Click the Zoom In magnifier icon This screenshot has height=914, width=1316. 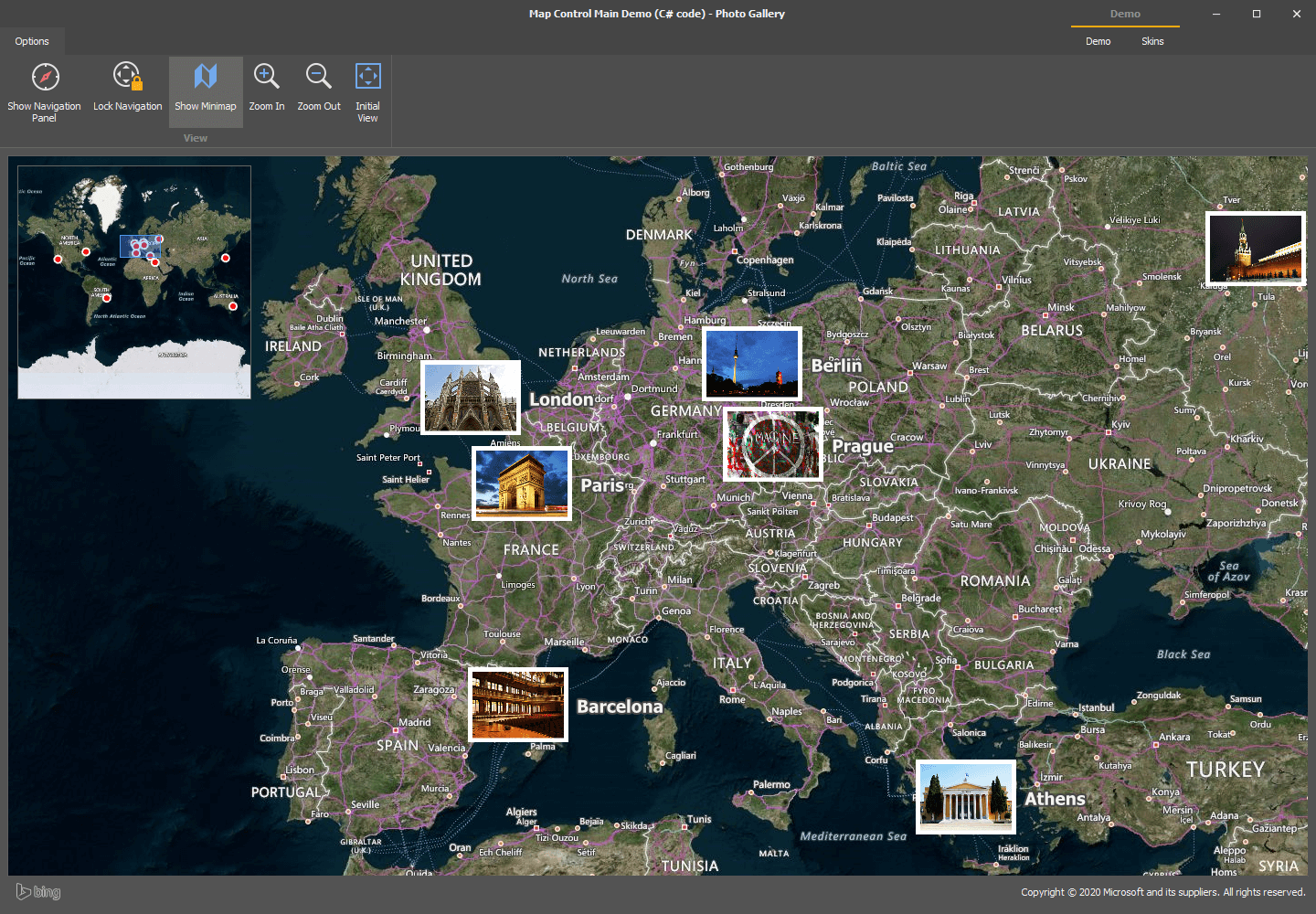pos(266,77)
